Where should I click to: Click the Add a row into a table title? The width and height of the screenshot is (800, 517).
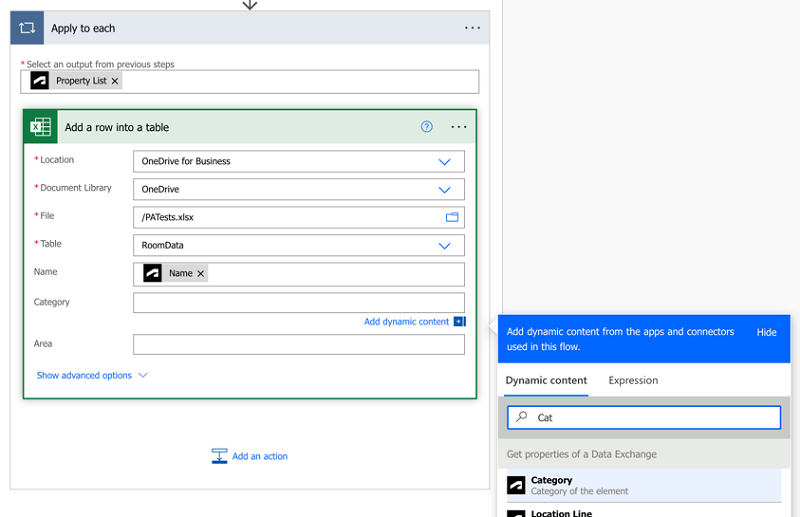117,128
